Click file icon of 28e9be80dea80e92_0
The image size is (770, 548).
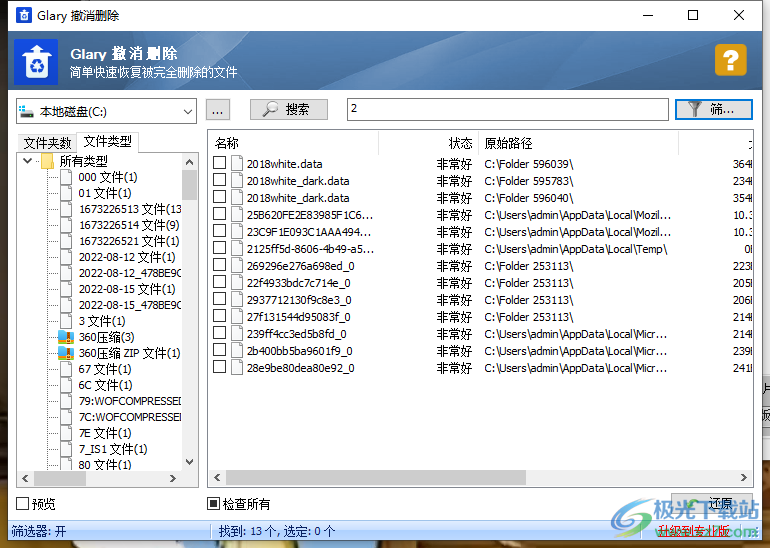pos(237,368)
